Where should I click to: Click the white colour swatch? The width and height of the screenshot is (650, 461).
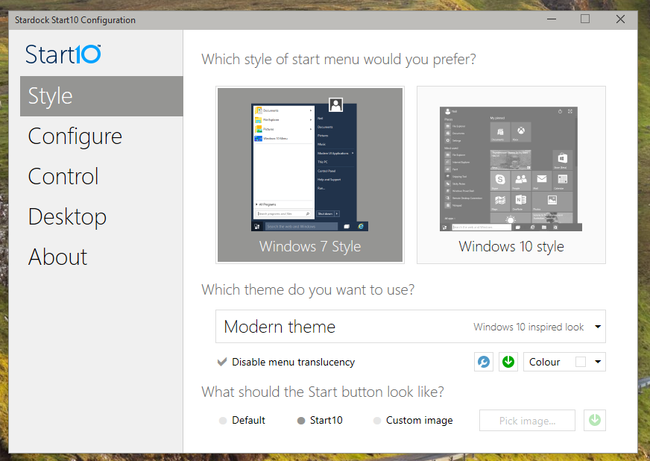tap(580, 362)
